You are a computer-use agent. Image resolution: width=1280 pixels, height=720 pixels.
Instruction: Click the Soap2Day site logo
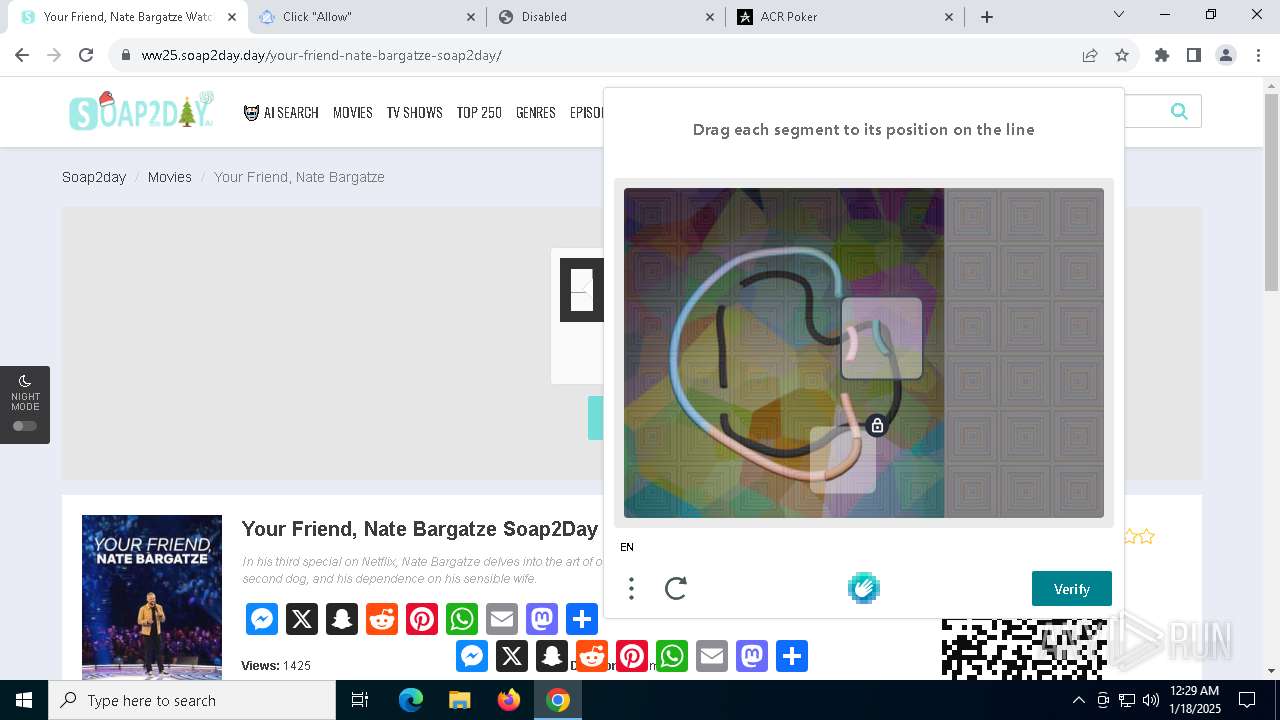pyautogui.click(x=142, y=111)
